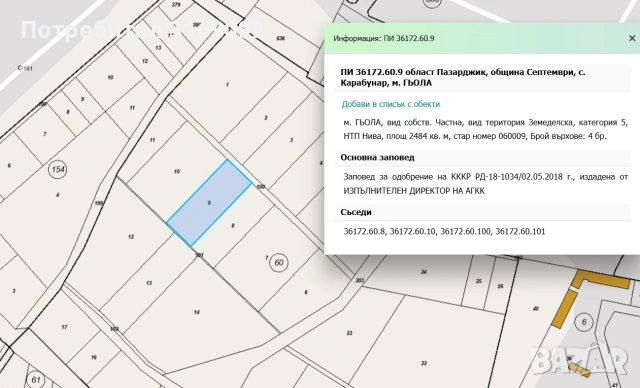Select the blue highlighted parcel 9

pyautogui.click(x=209, y=203)
